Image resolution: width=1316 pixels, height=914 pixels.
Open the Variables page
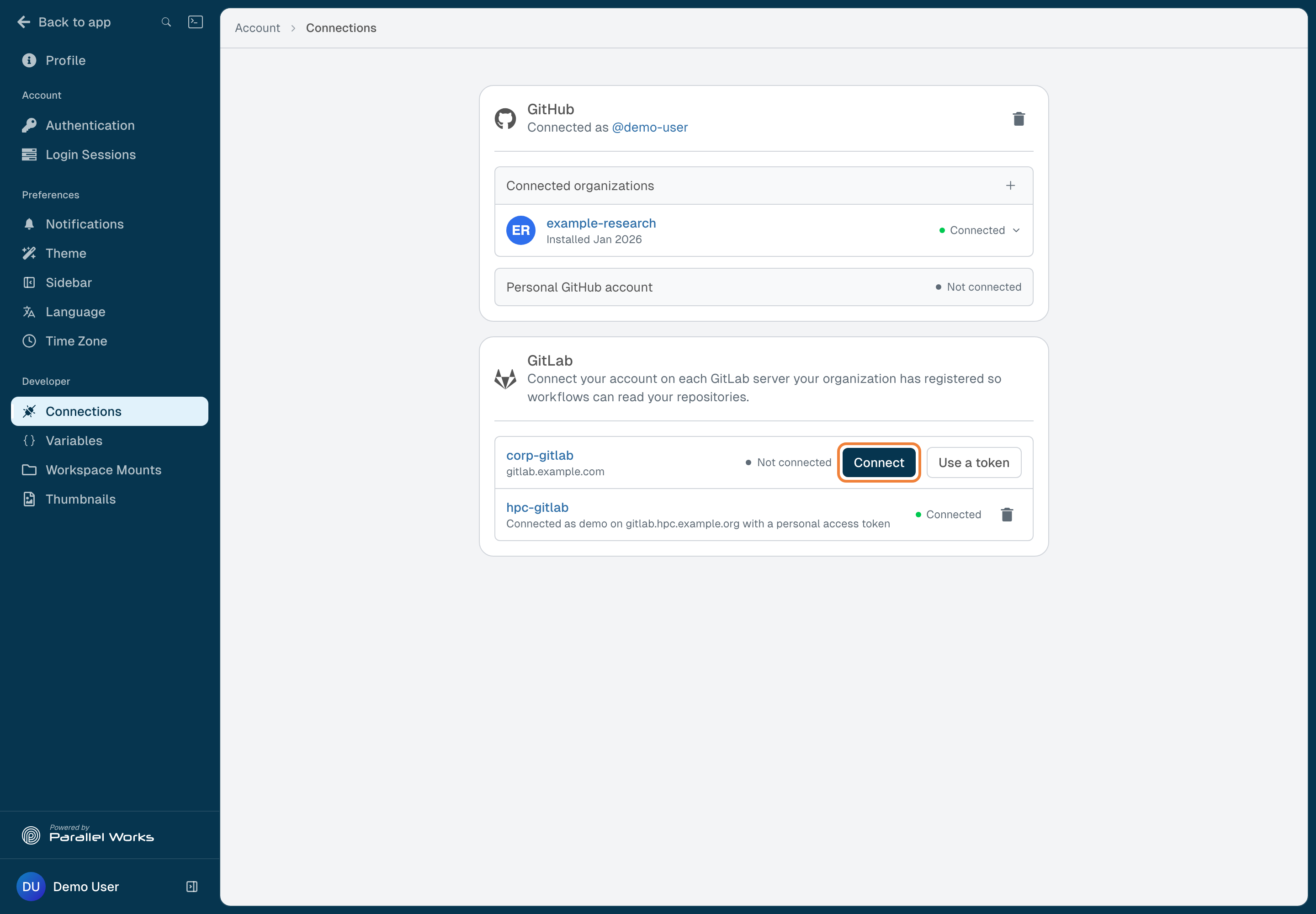[109, 441]
